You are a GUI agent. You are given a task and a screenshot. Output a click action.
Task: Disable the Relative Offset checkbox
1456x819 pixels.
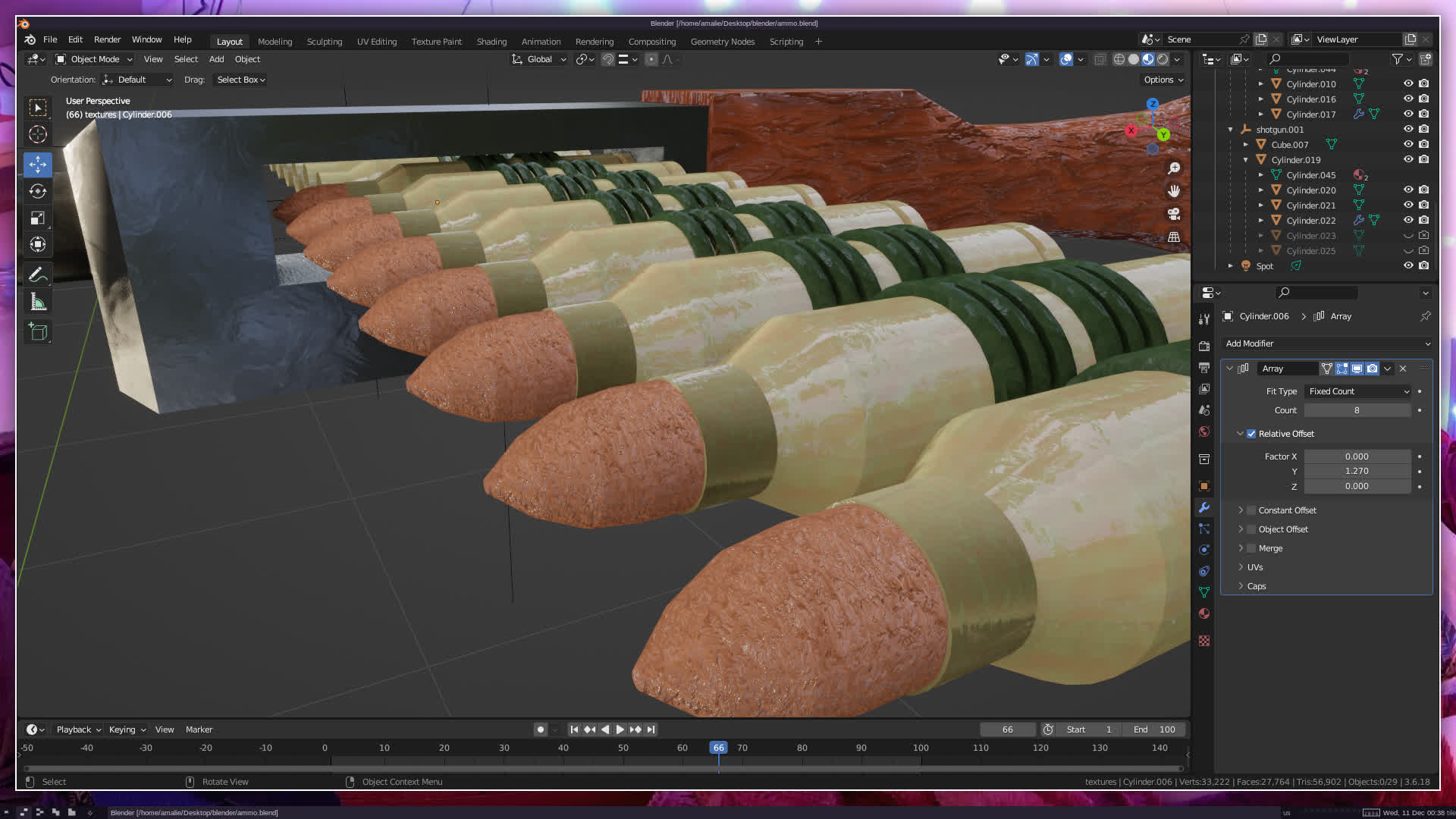click(1251, 434)
